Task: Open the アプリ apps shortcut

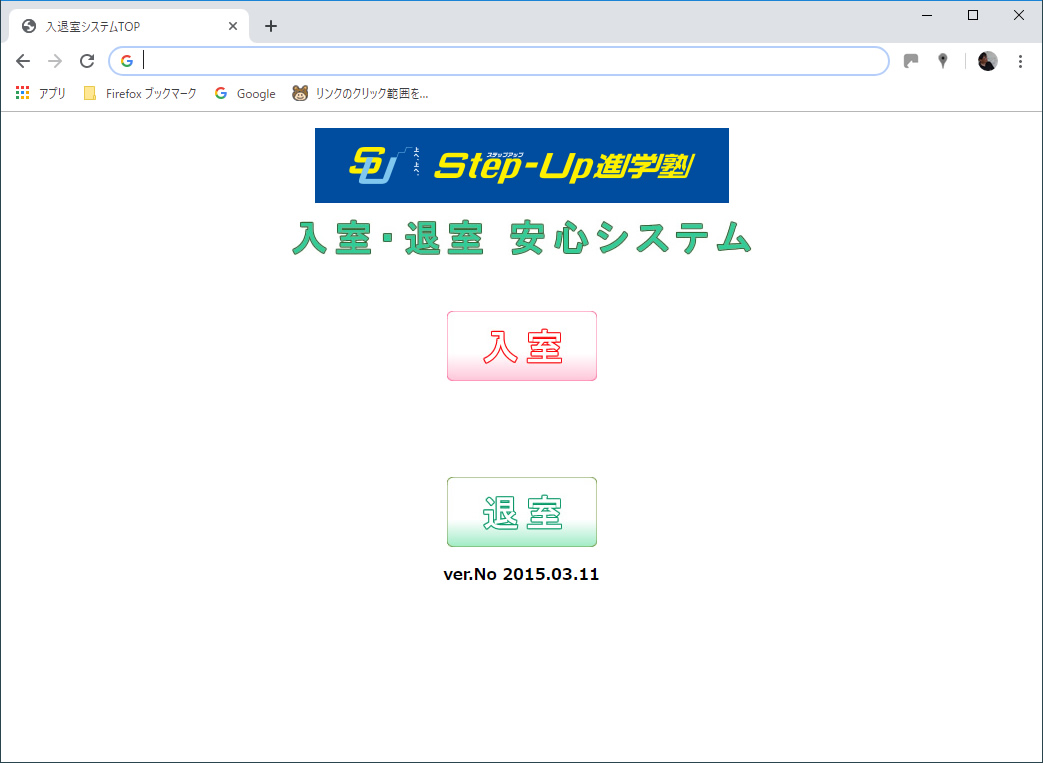Action: (x=41, y=93)
